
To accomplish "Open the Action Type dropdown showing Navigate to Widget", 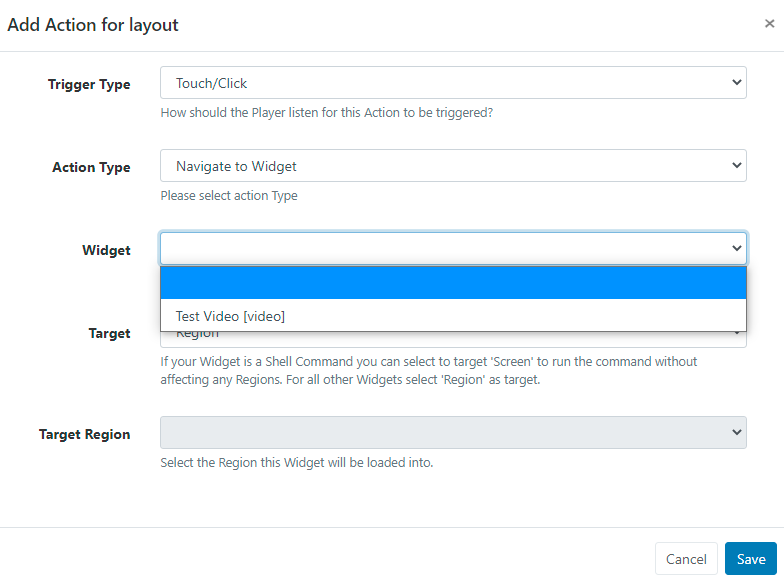I will point(453,166).
